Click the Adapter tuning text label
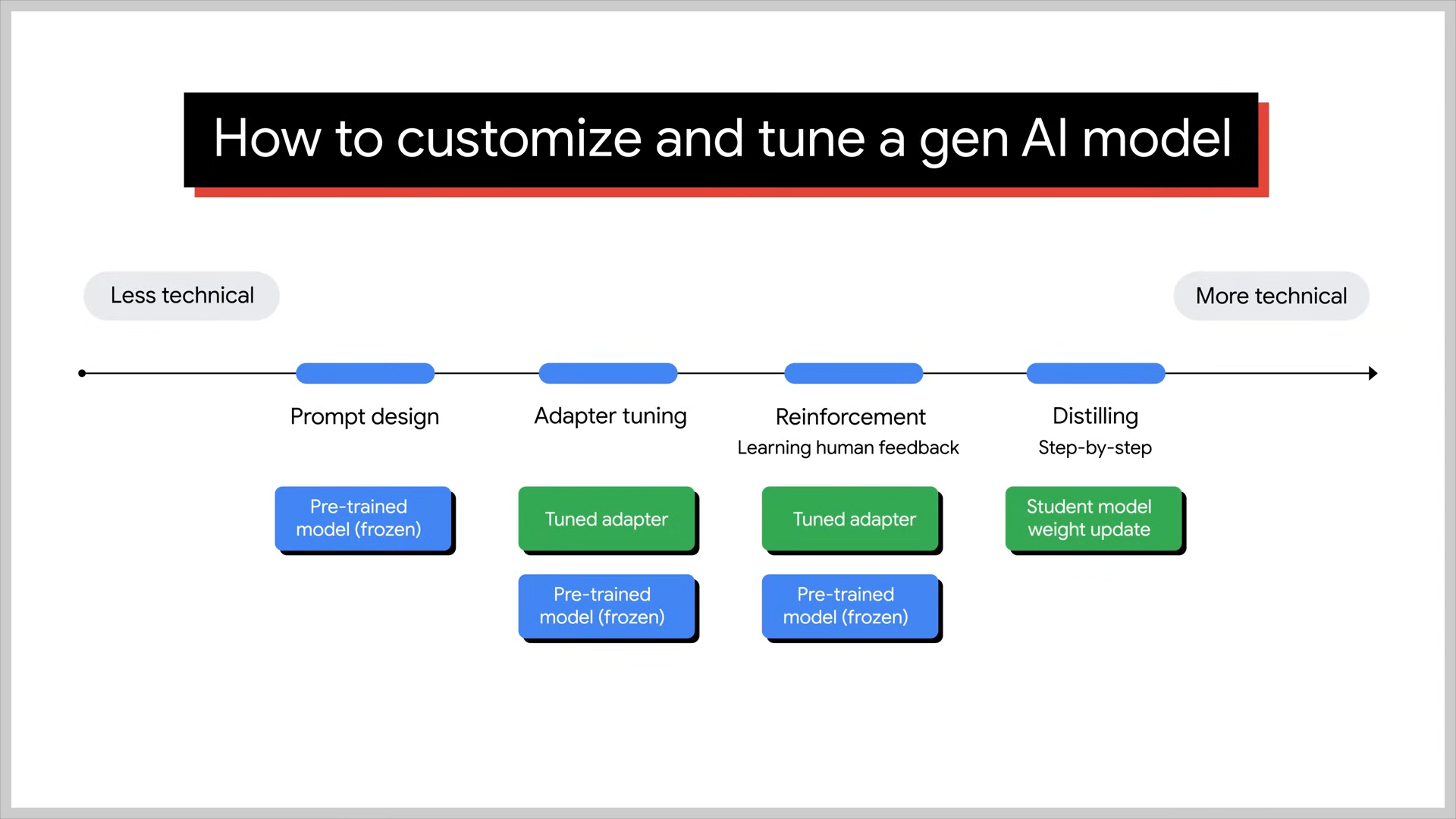 [x=610, y=416]
